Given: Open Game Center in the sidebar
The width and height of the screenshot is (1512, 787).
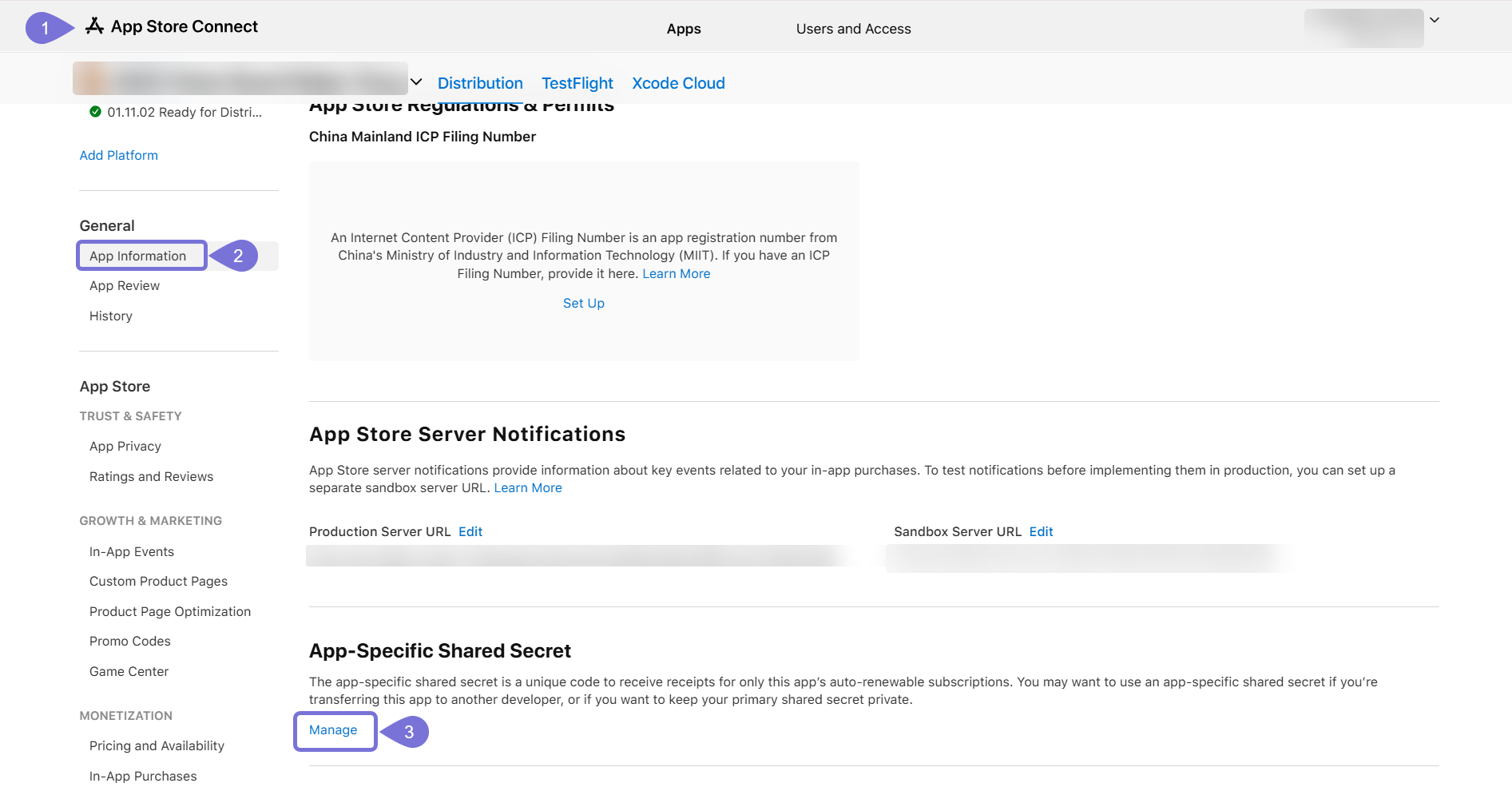Looking at the screenshot, I should 129,671.
